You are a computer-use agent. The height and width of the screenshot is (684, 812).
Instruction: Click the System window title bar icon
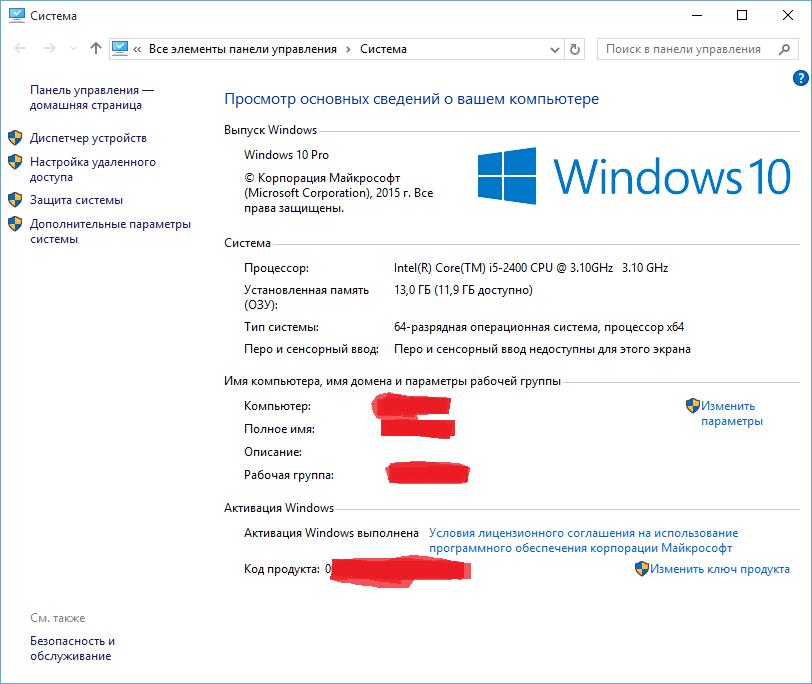[17, 16]
